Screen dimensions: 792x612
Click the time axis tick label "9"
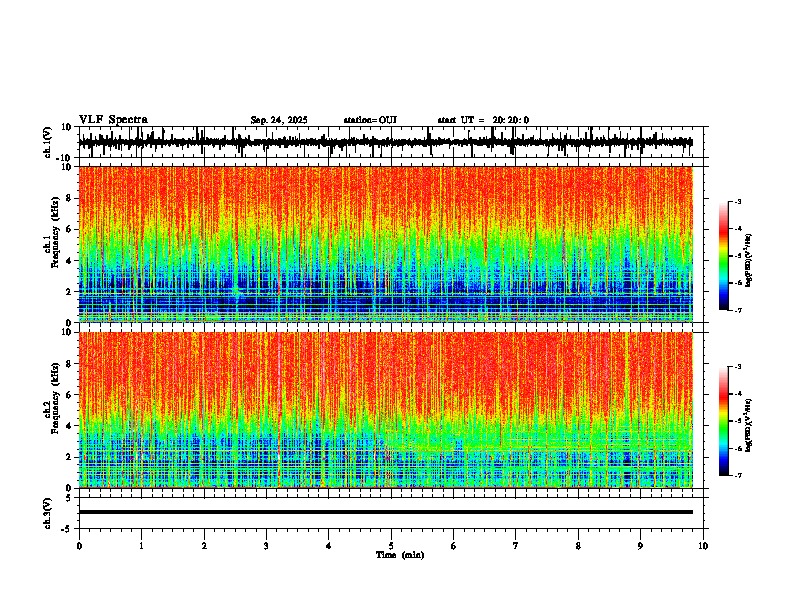click(640, 546)
